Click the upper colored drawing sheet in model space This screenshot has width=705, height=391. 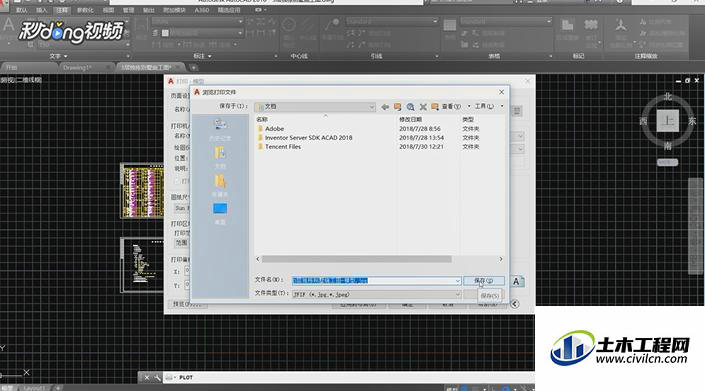click(143, 191)
